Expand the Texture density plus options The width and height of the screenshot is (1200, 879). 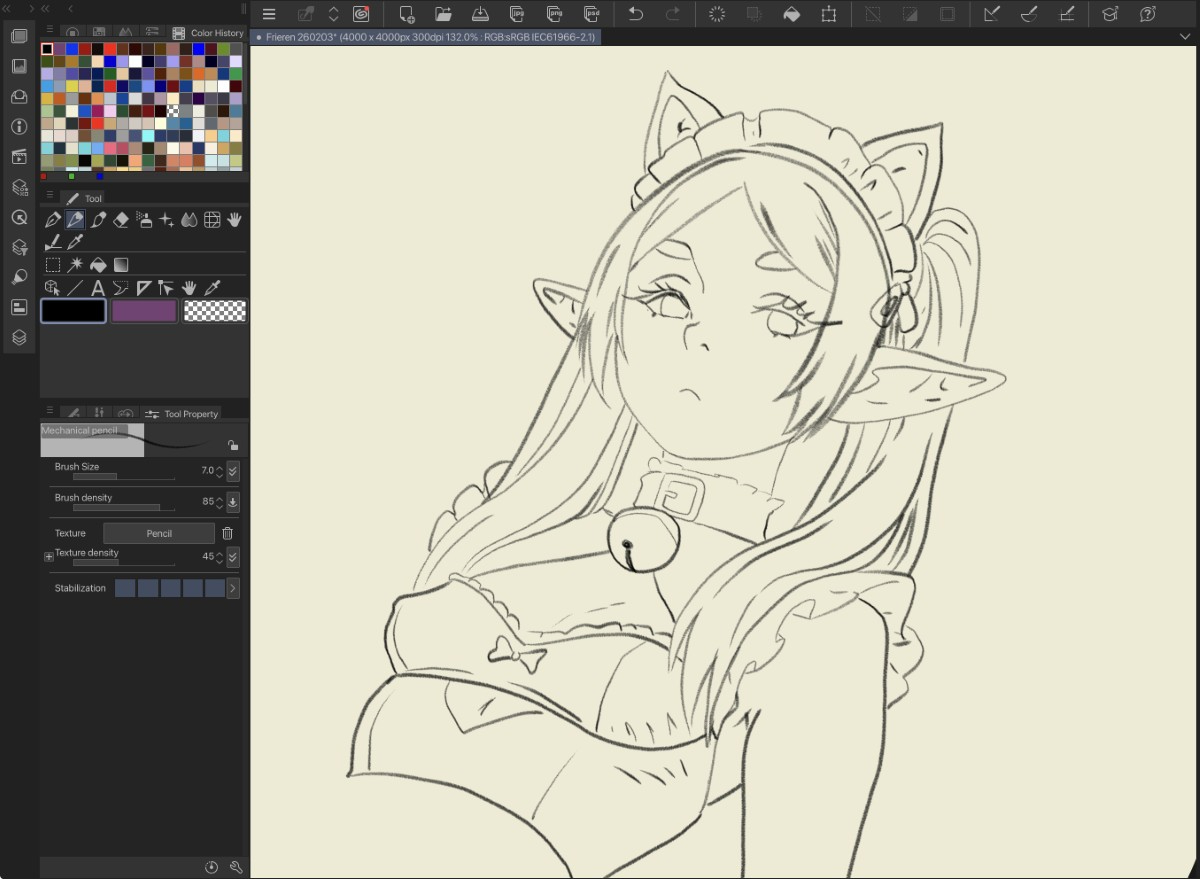tap(49, 557)
